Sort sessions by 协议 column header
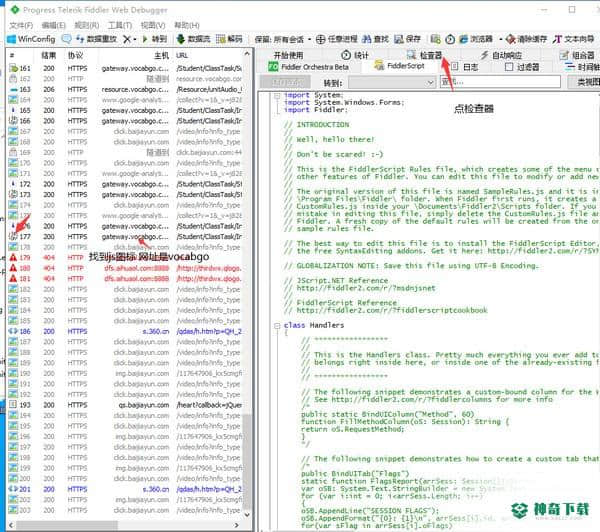This screenshot has height=532, width=600. pyautogui.click(x=75, y=55)
